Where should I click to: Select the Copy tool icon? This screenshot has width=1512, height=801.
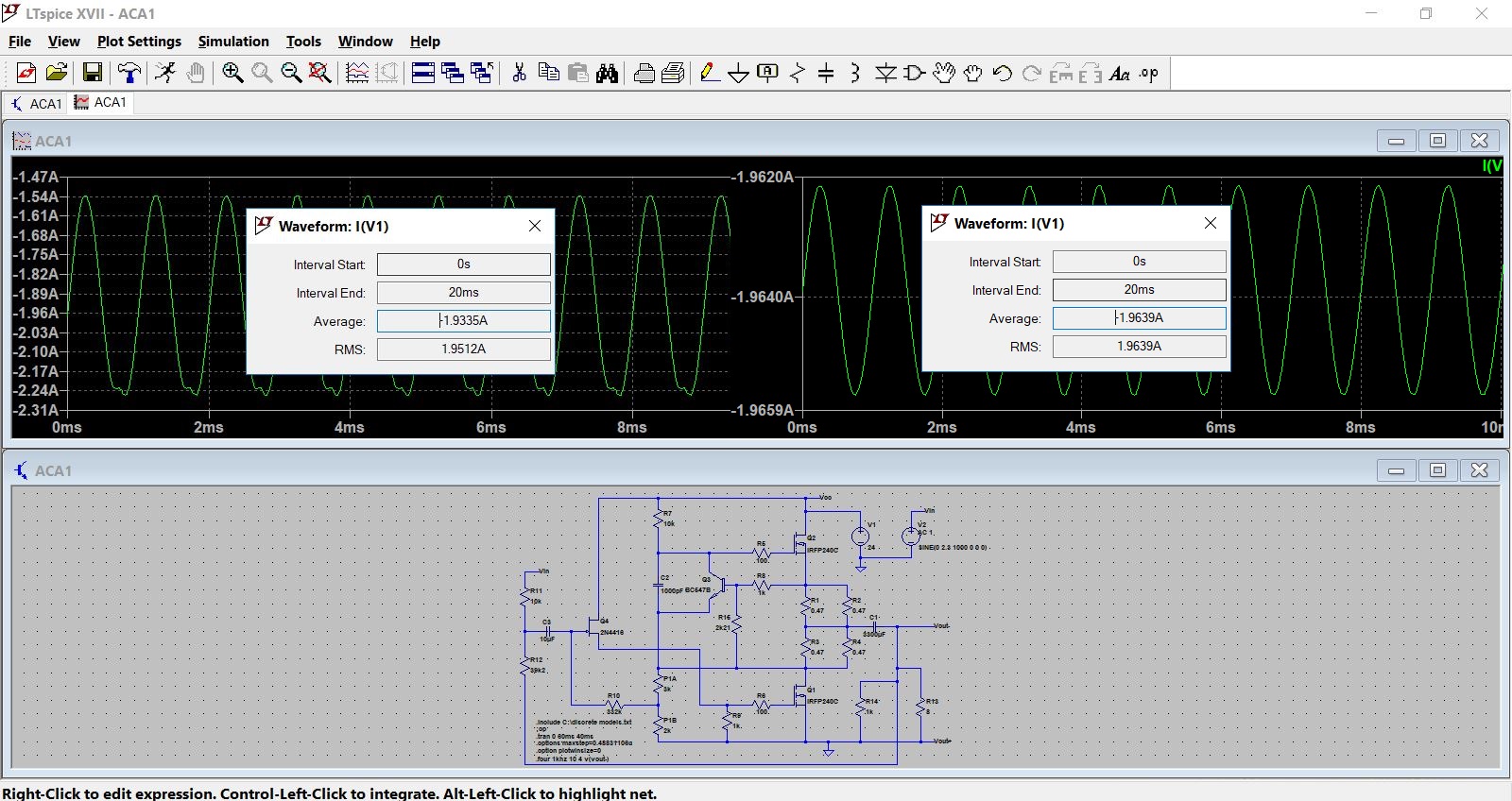tap(548, 73)
